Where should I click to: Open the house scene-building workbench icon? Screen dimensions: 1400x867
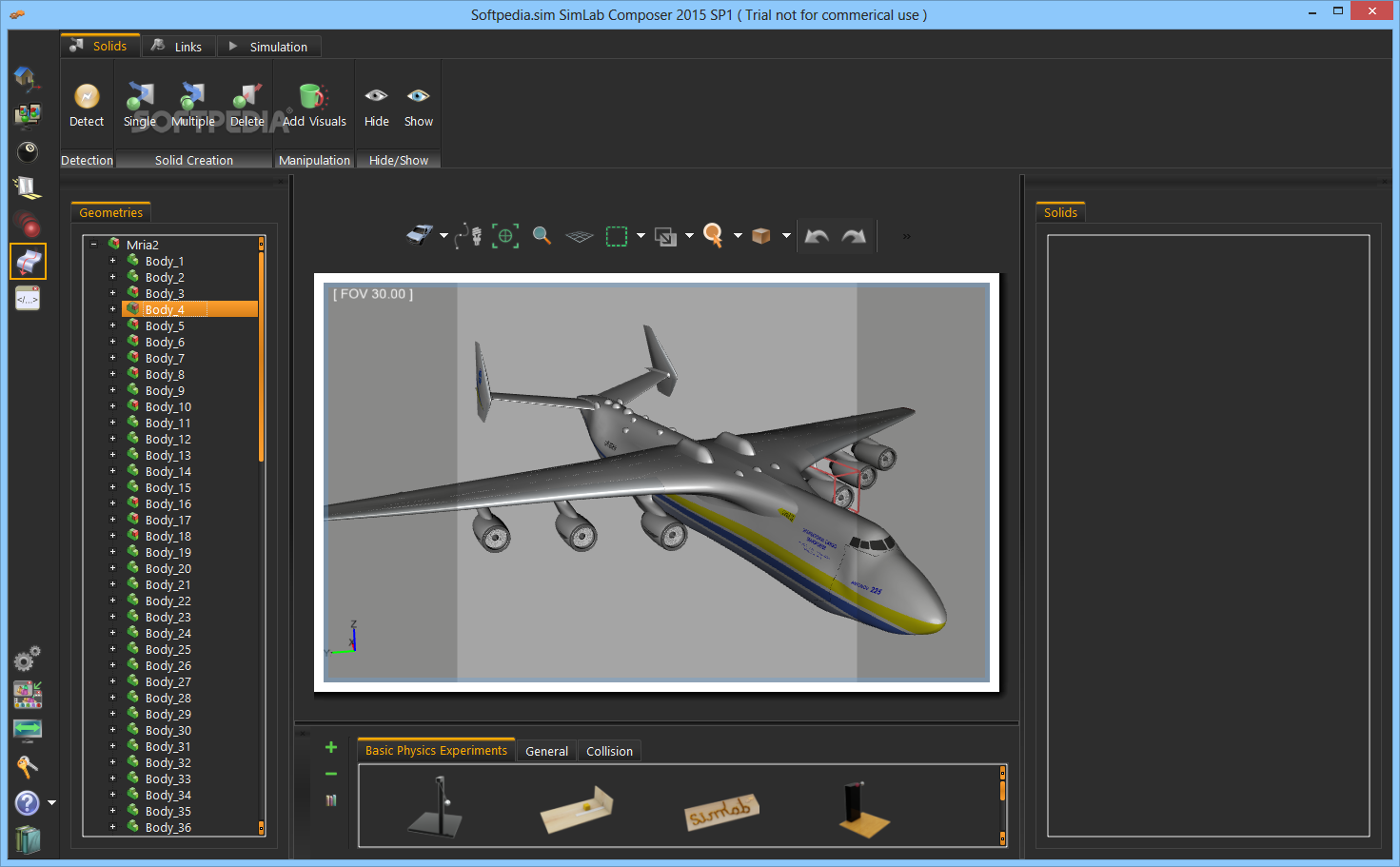[27, 78]
